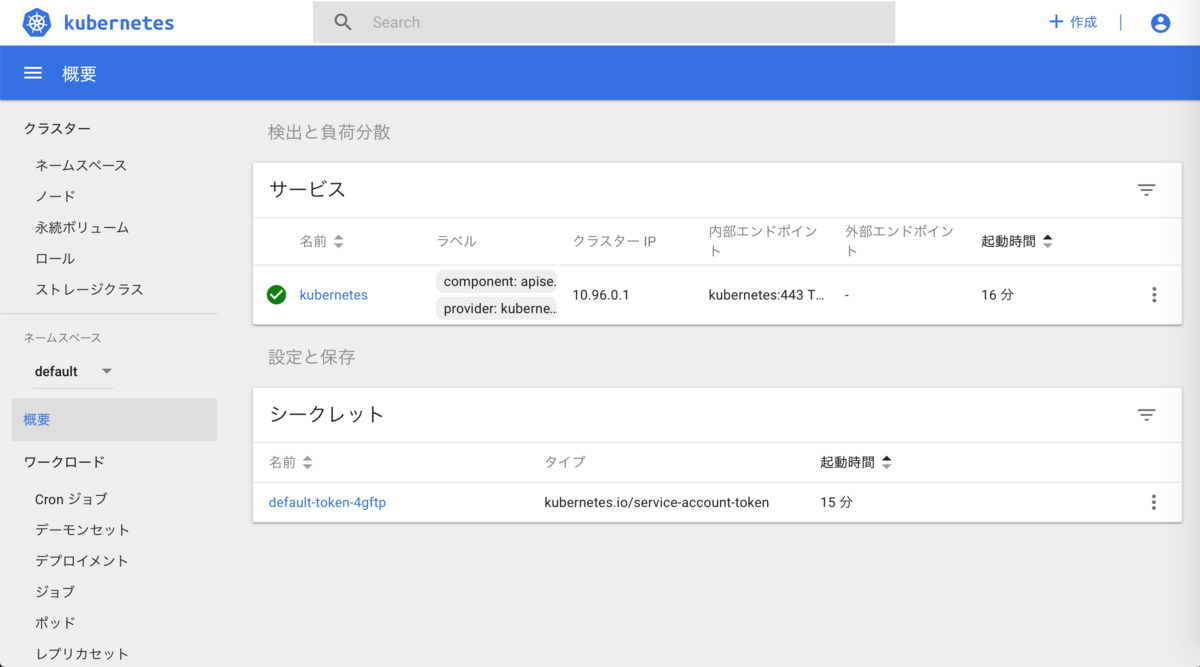Sort secrets by 起動時間 column
This screenshot has height=667, width=1200.
tap(856, 462)
